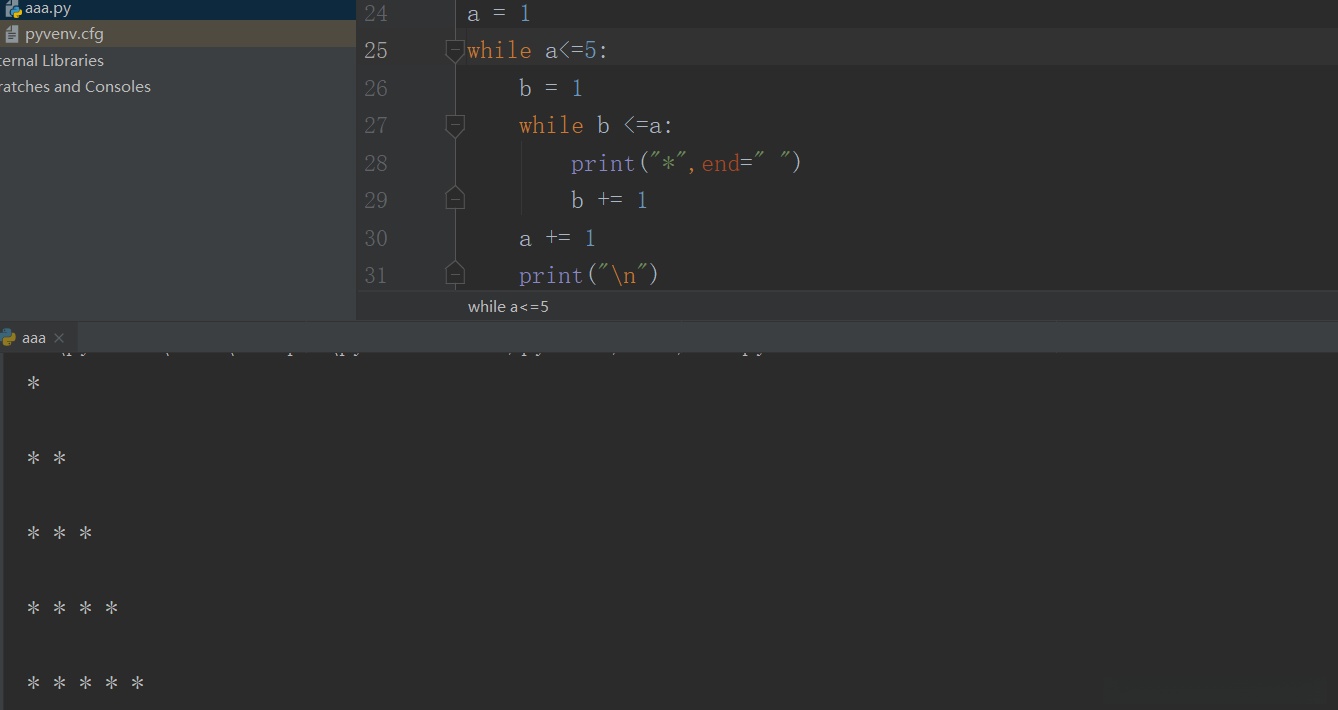Collapse the while a<=5 block on line 25
The image size is (1338, 710).
click(455, 50)
